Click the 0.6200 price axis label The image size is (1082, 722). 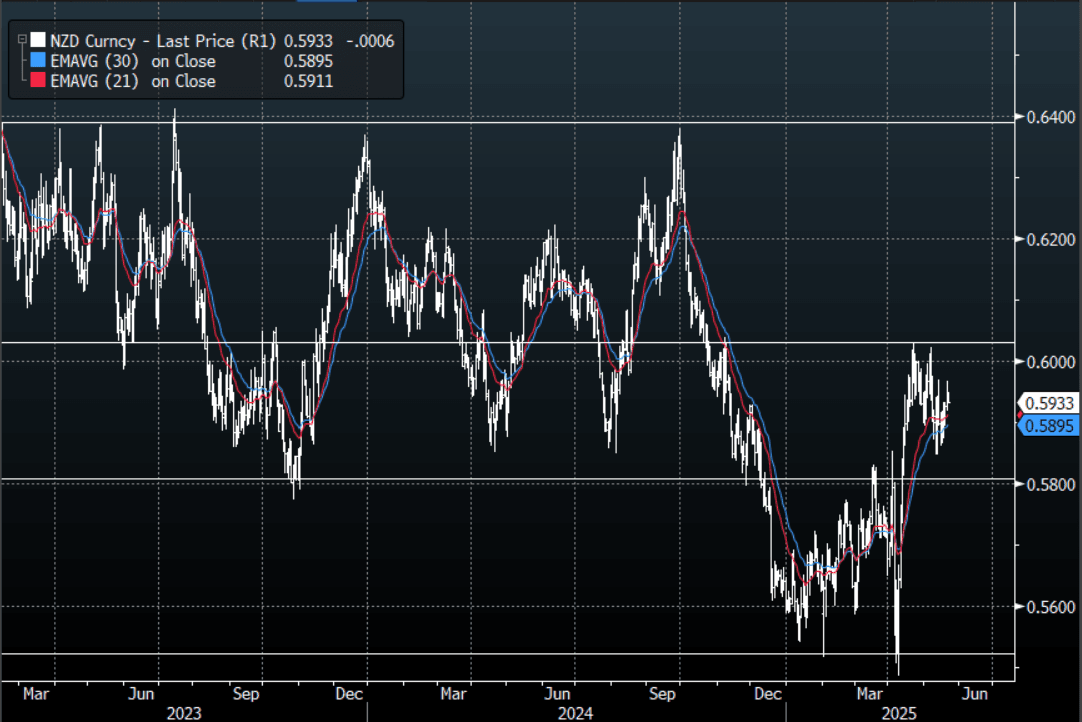1044,240
